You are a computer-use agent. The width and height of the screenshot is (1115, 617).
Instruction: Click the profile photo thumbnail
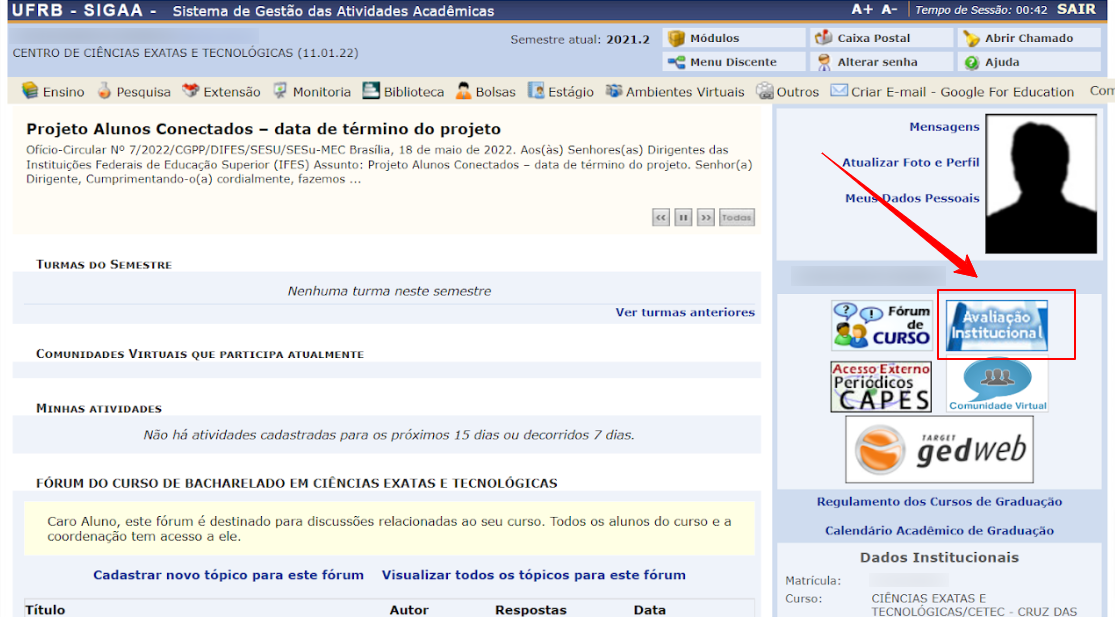(x=1041, y=187)
